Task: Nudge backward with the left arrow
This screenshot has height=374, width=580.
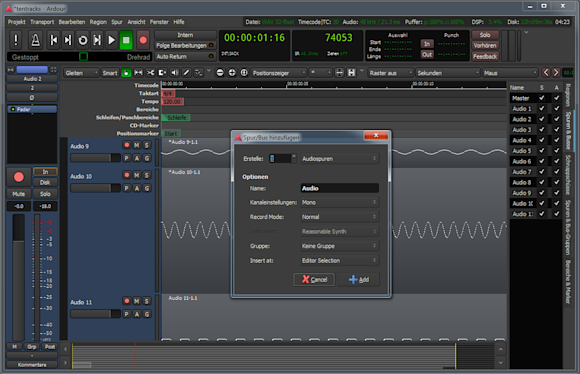Action: (x=546, y=73)
